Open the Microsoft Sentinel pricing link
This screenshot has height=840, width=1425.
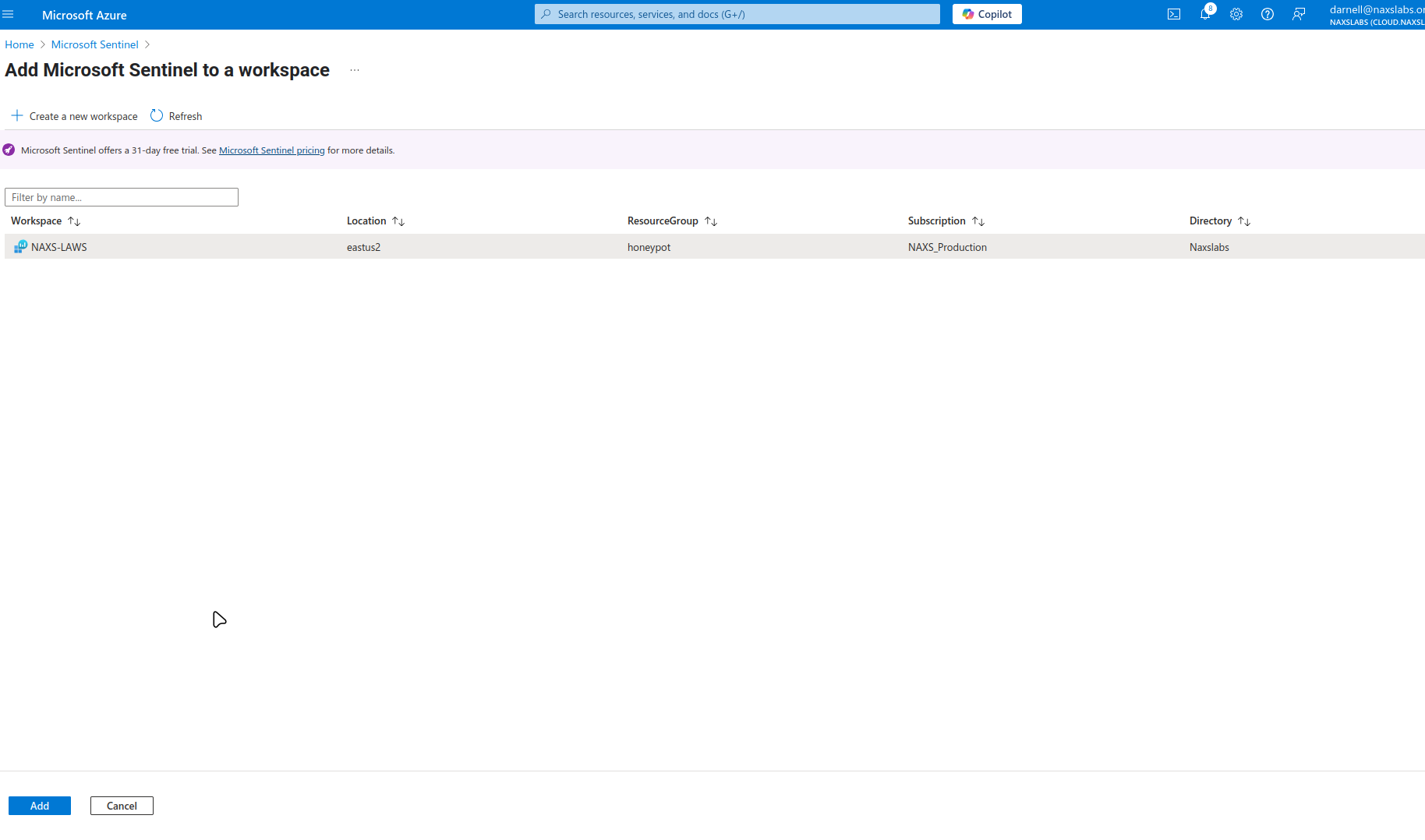(272, 150)
